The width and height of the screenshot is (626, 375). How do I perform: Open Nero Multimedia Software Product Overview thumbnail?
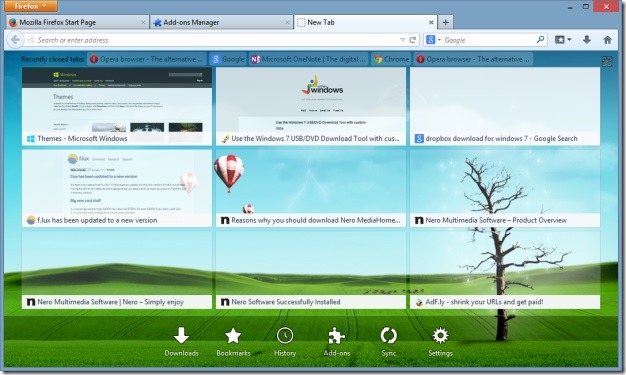tap(505, 188)
